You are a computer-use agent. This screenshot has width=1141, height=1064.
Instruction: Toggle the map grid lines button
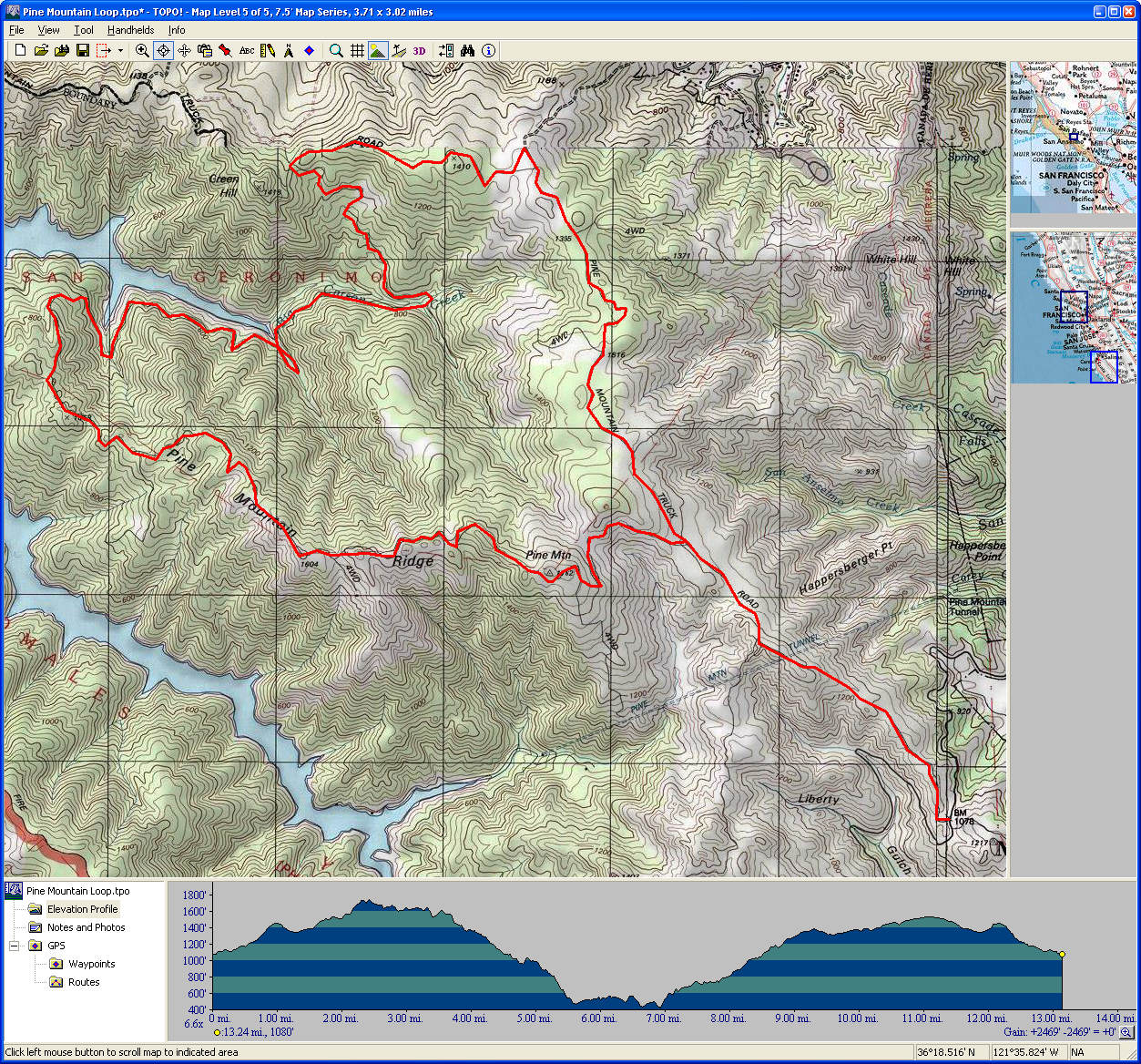coord(357,51)
